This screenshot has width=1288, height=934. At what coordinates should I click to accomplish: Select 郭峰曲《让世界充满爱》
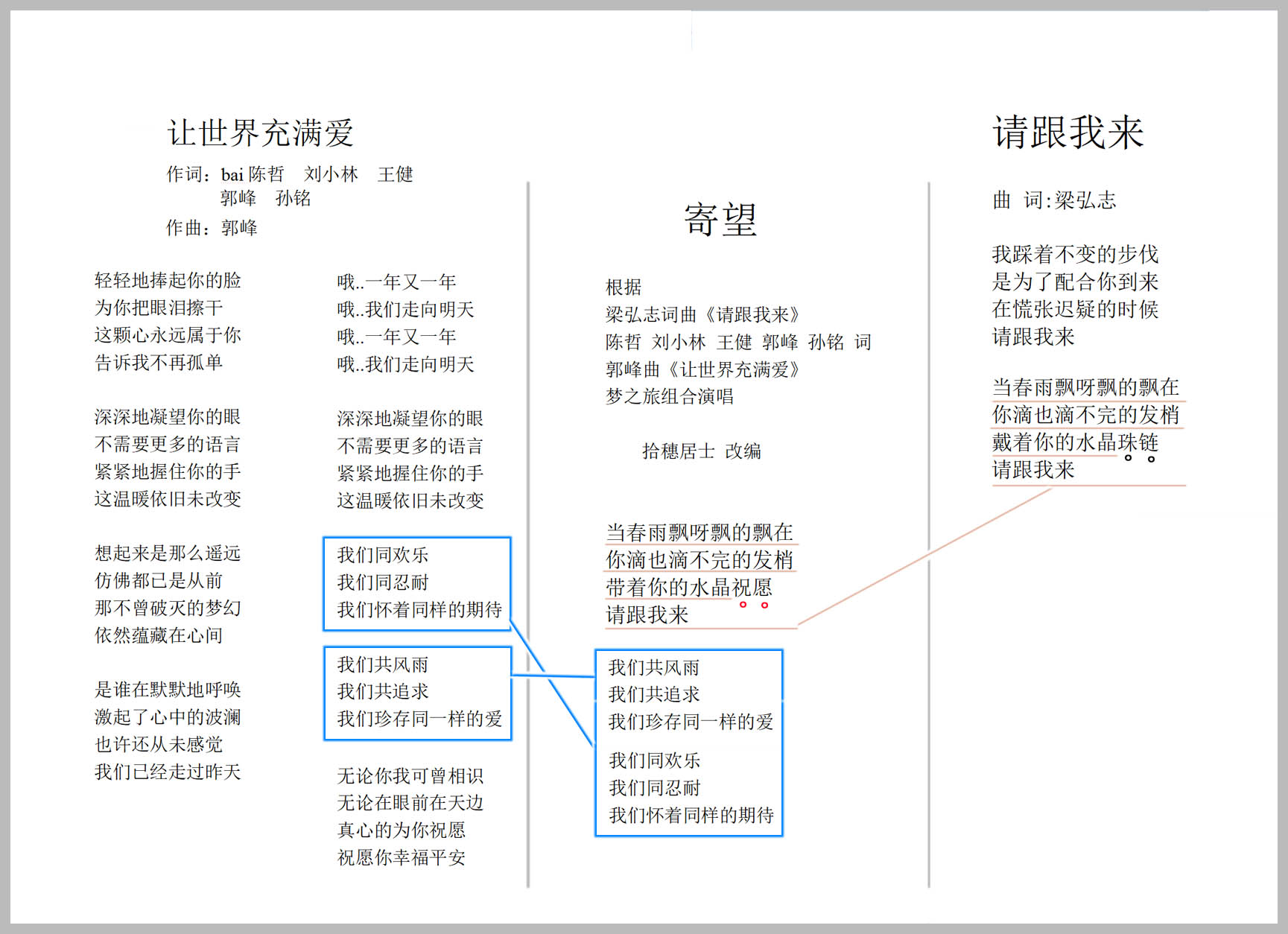[x=705, y=369]
